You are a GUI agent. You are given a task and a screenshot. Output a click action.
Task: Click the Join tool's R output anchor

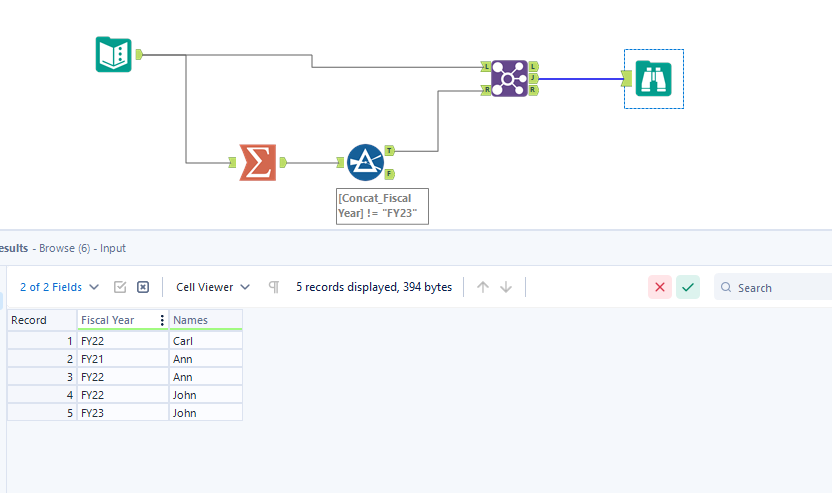coord(533,90)
